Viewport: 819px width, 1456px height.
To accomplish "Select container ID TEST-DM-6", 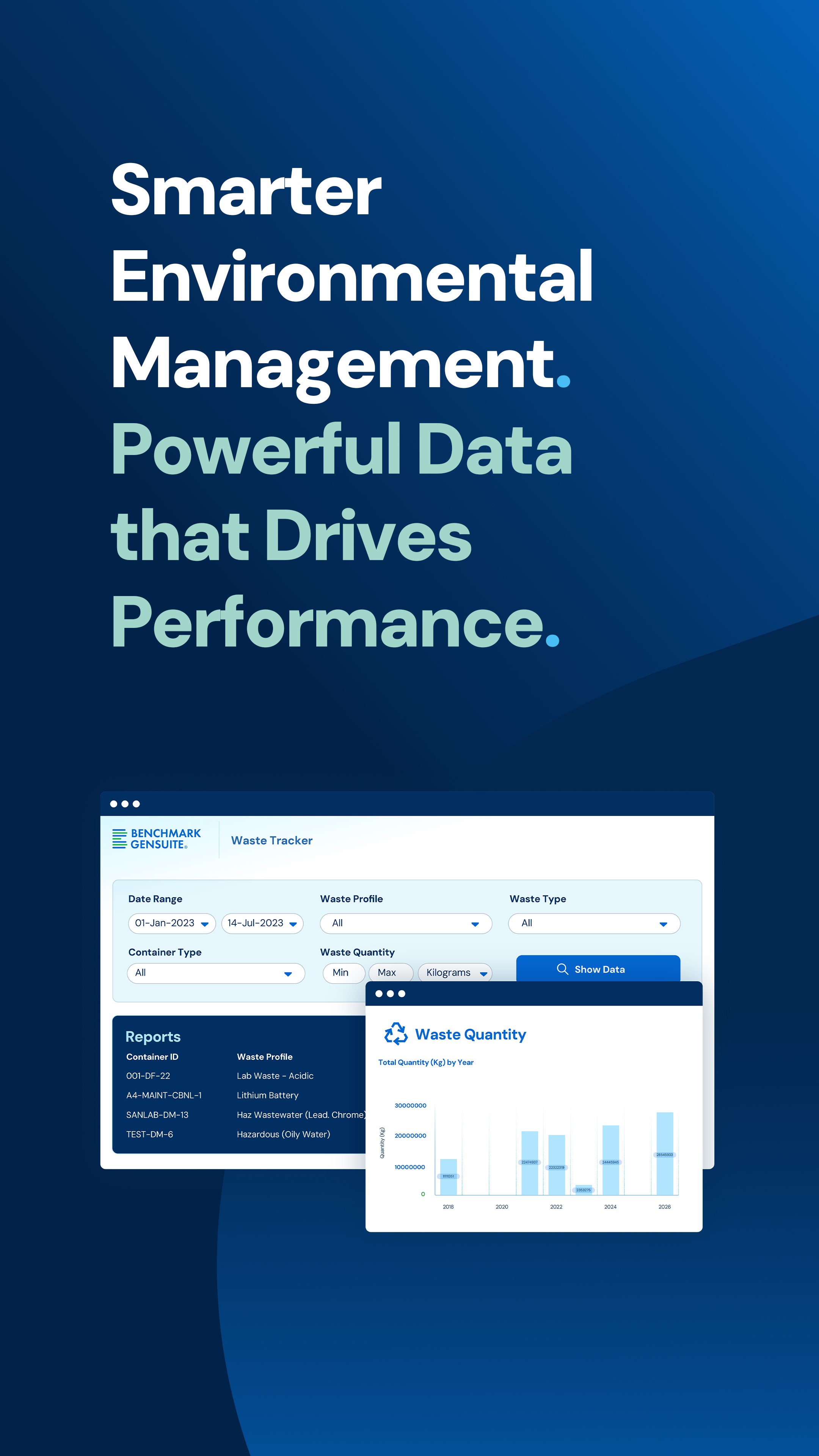I will click(x=150, y=1134).
